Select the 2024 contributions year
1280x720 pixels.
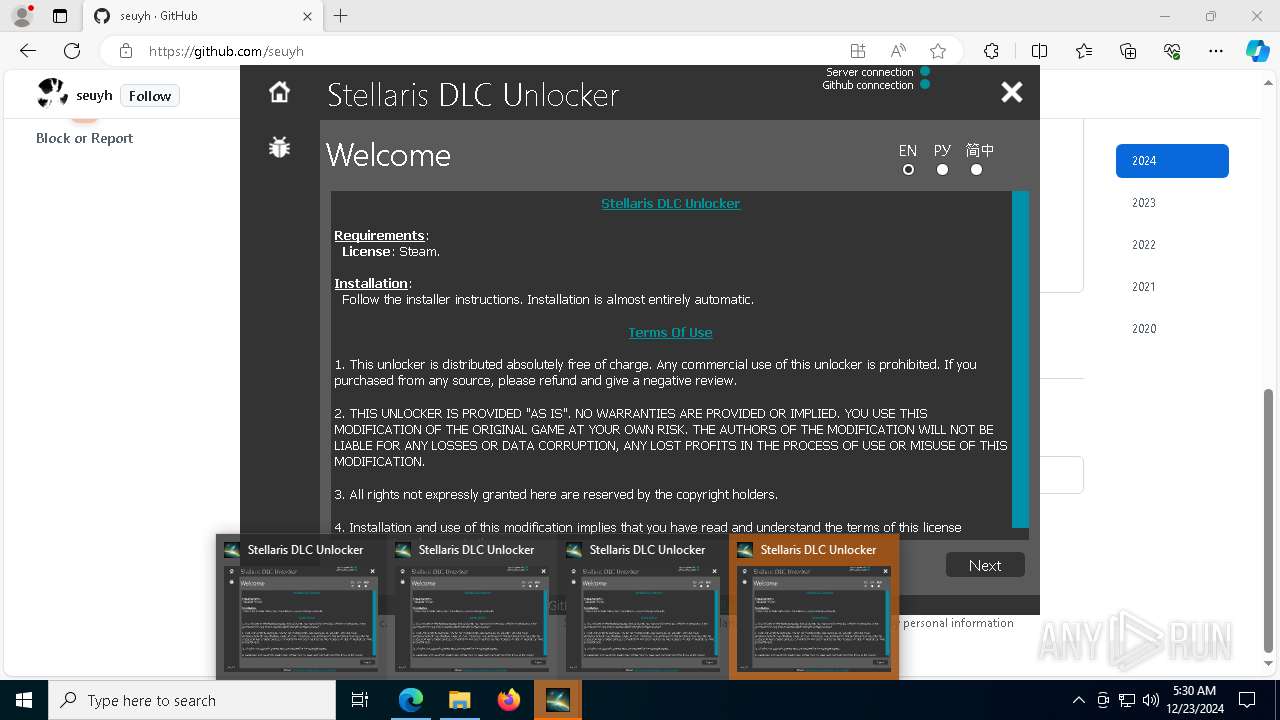pos(1172,161)
